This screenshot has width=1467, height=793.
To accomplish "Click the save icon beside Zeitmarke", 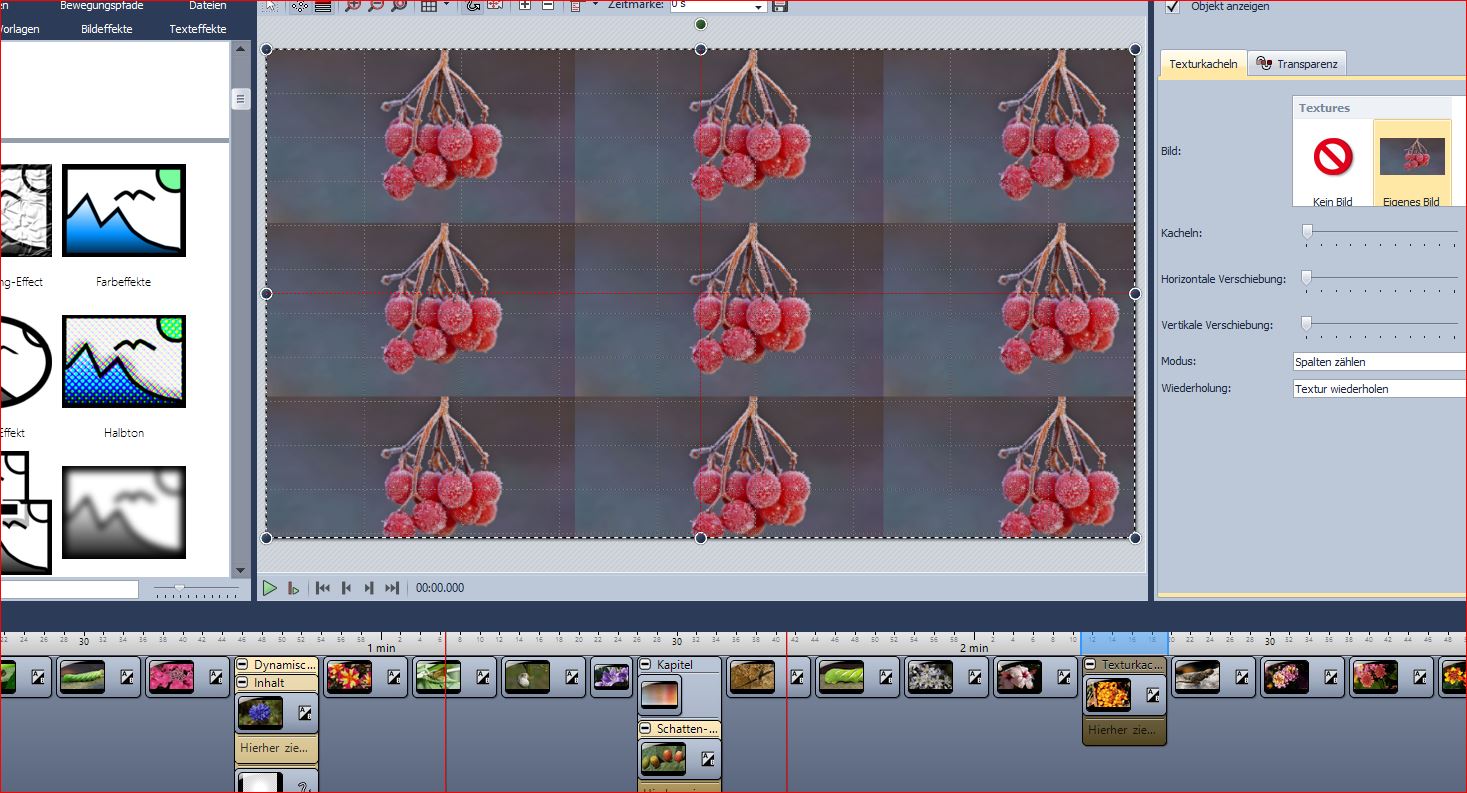I will (x=780, y=6).
